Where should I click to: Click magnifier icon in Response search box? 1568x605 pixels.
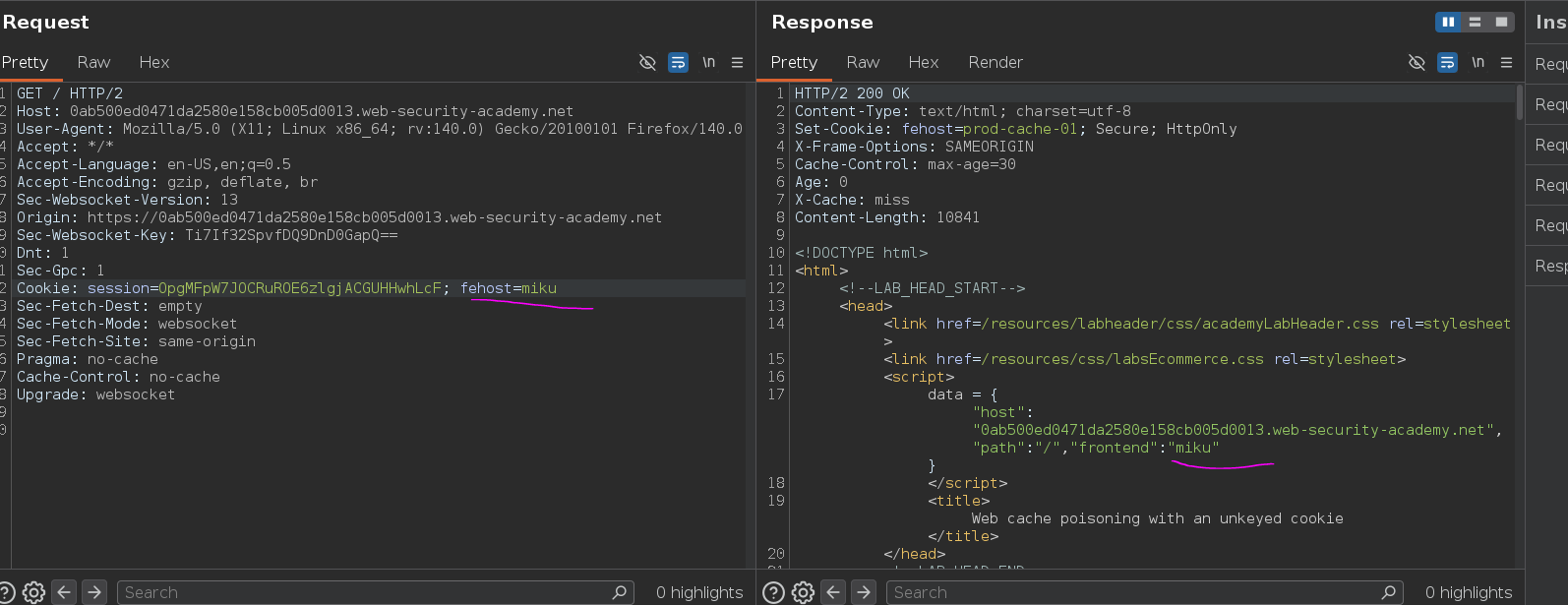click(1388, 592)
